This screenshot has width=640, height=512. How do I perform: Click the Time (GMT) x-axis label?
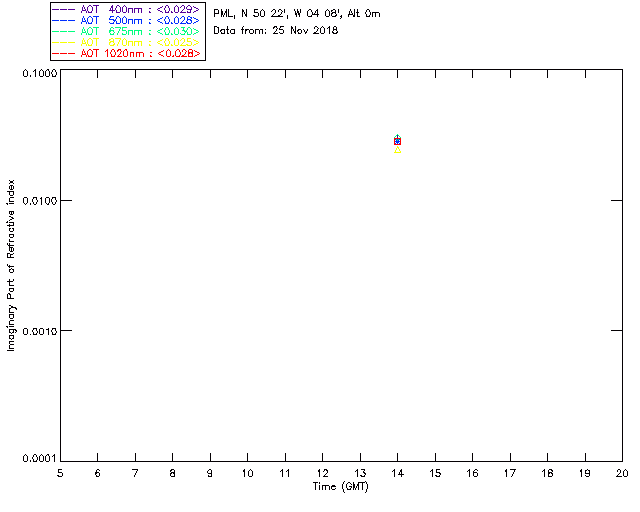pos(341,485)
